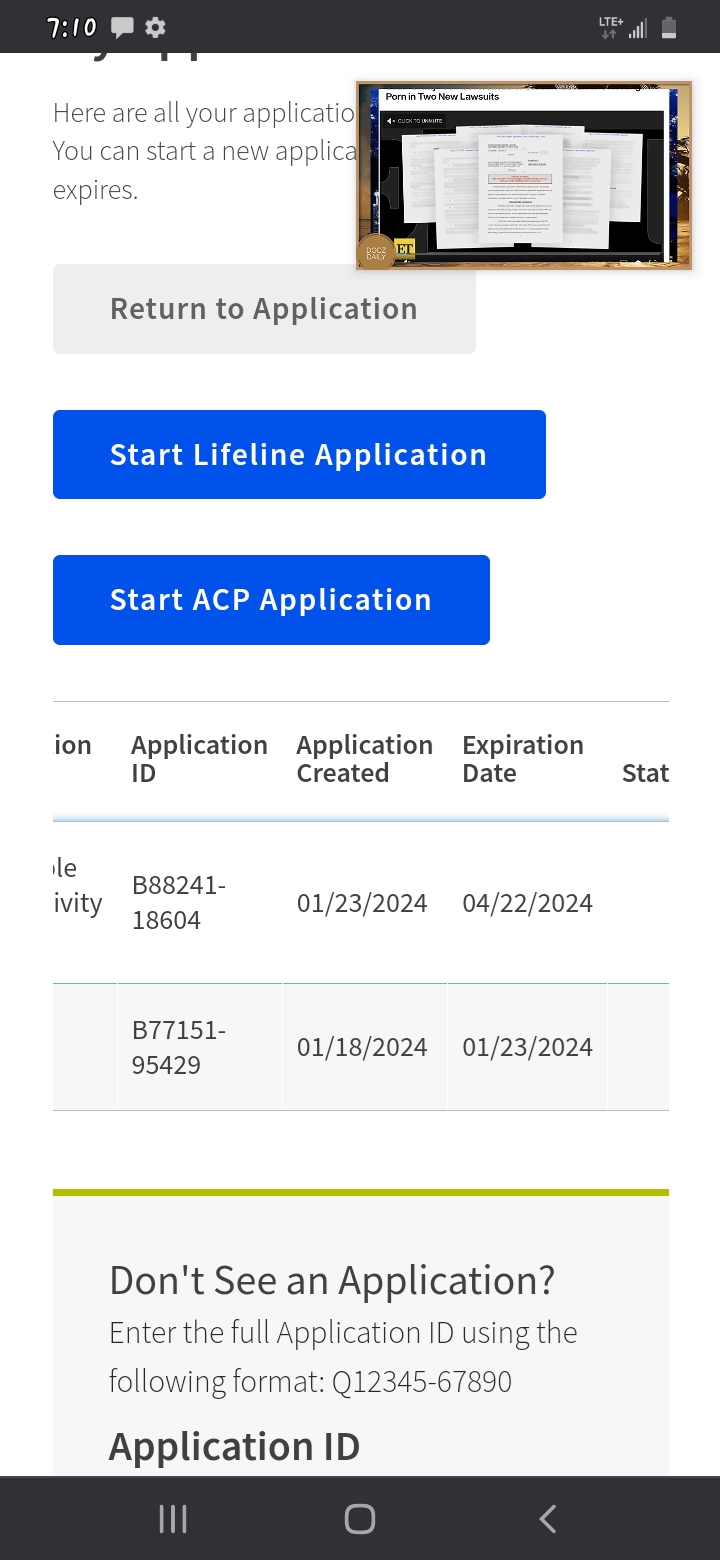Select application ID B88241-18604
Image resolution: width=720 pixels, height=1560 pixels.
(179, 903)
